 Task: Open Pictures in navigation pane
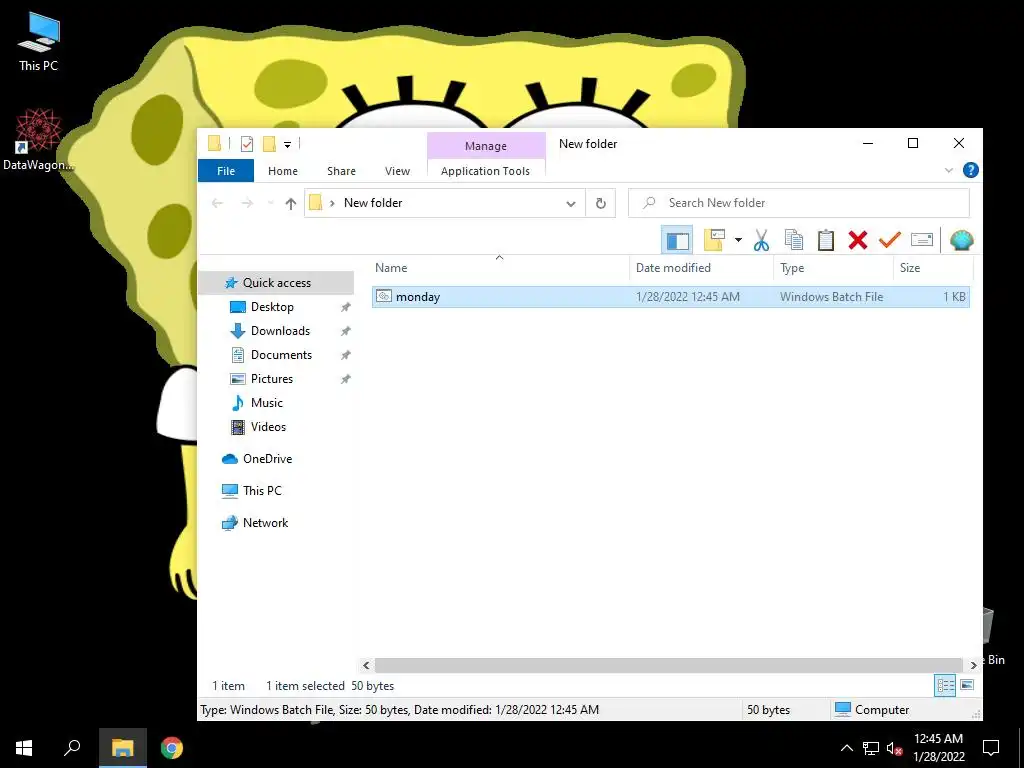pos(272,379)
